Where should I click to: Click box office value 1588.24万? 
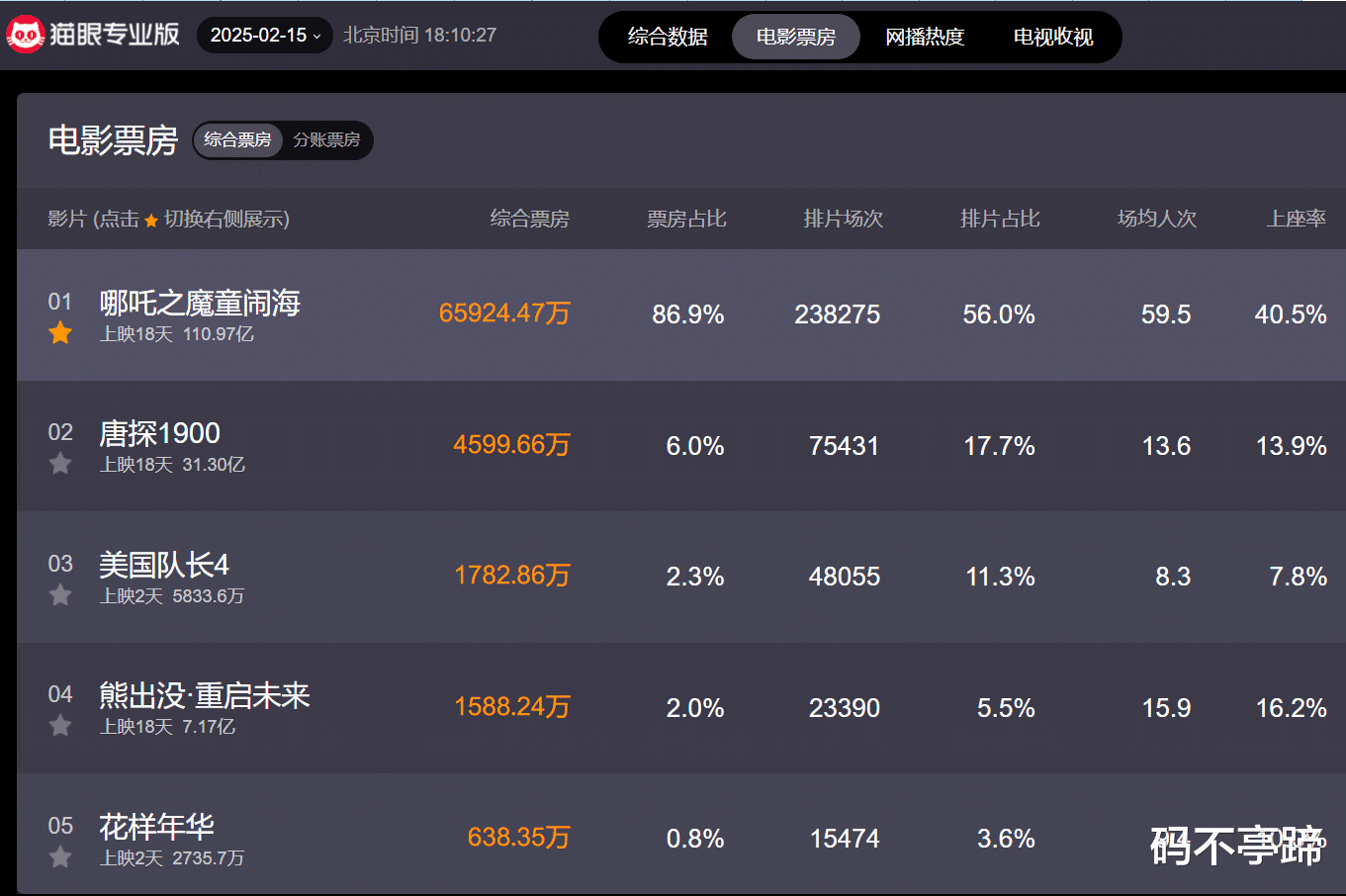512,707
